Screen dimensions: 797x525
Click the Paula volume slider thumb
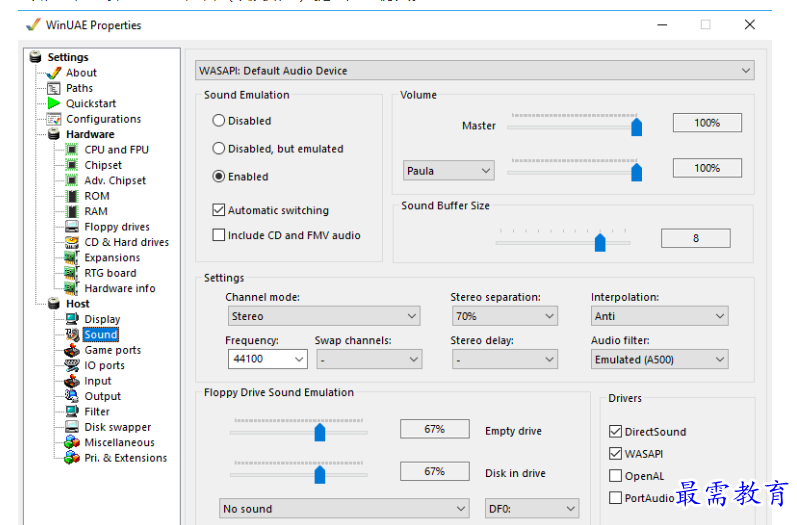(x=636, y=172)
